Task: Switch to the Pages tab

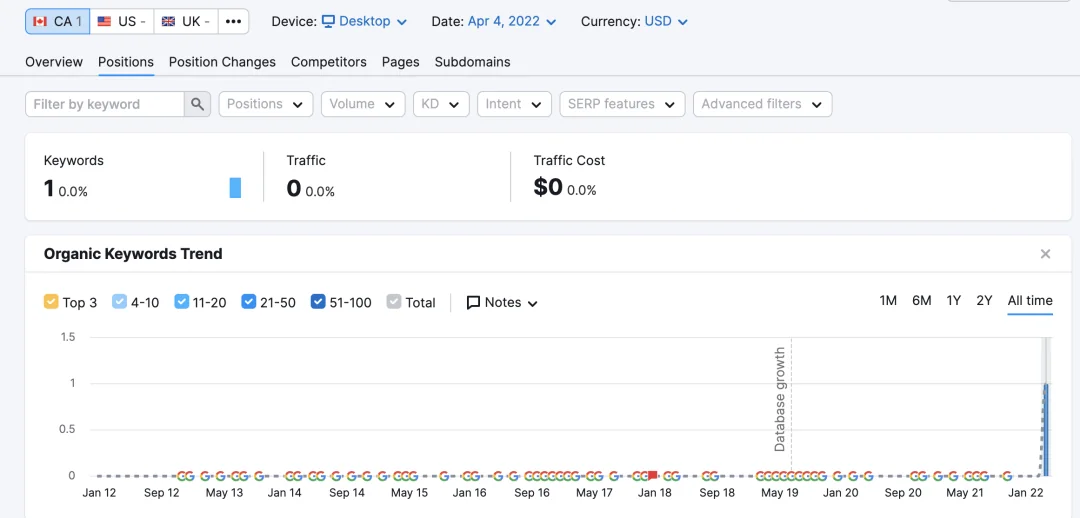Action: click(400, 62)
